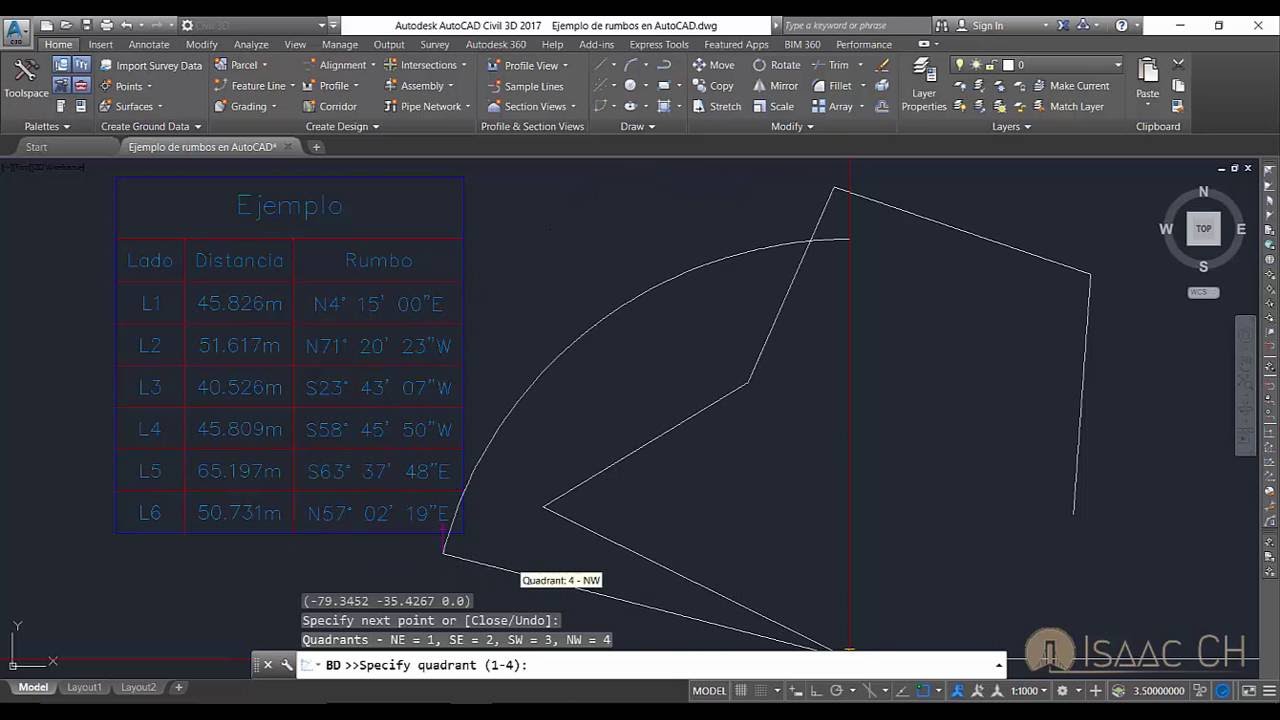Click the Make Current layer tool
The image size is (1280, 720).
pos(1071,86)
